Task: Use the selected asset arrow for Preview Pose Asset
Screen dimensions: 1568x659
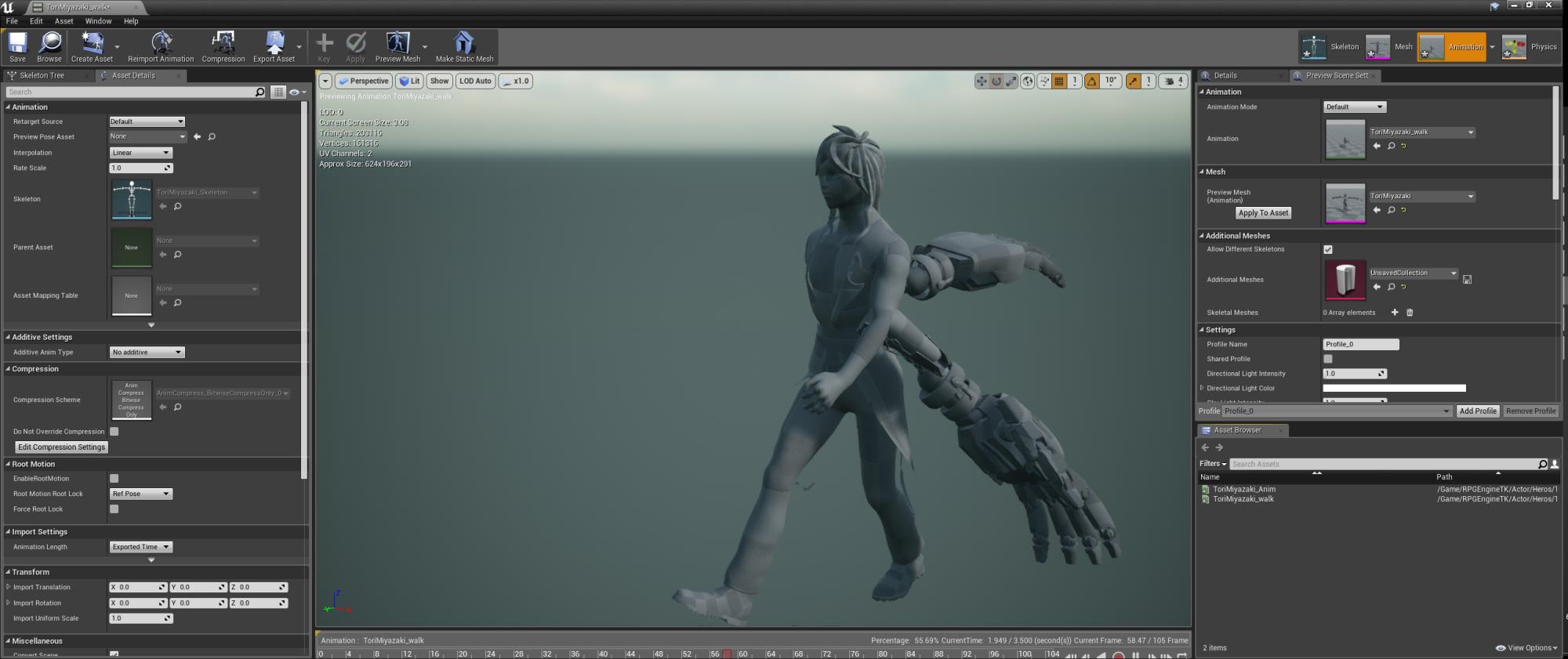Action: pos(197,136)
